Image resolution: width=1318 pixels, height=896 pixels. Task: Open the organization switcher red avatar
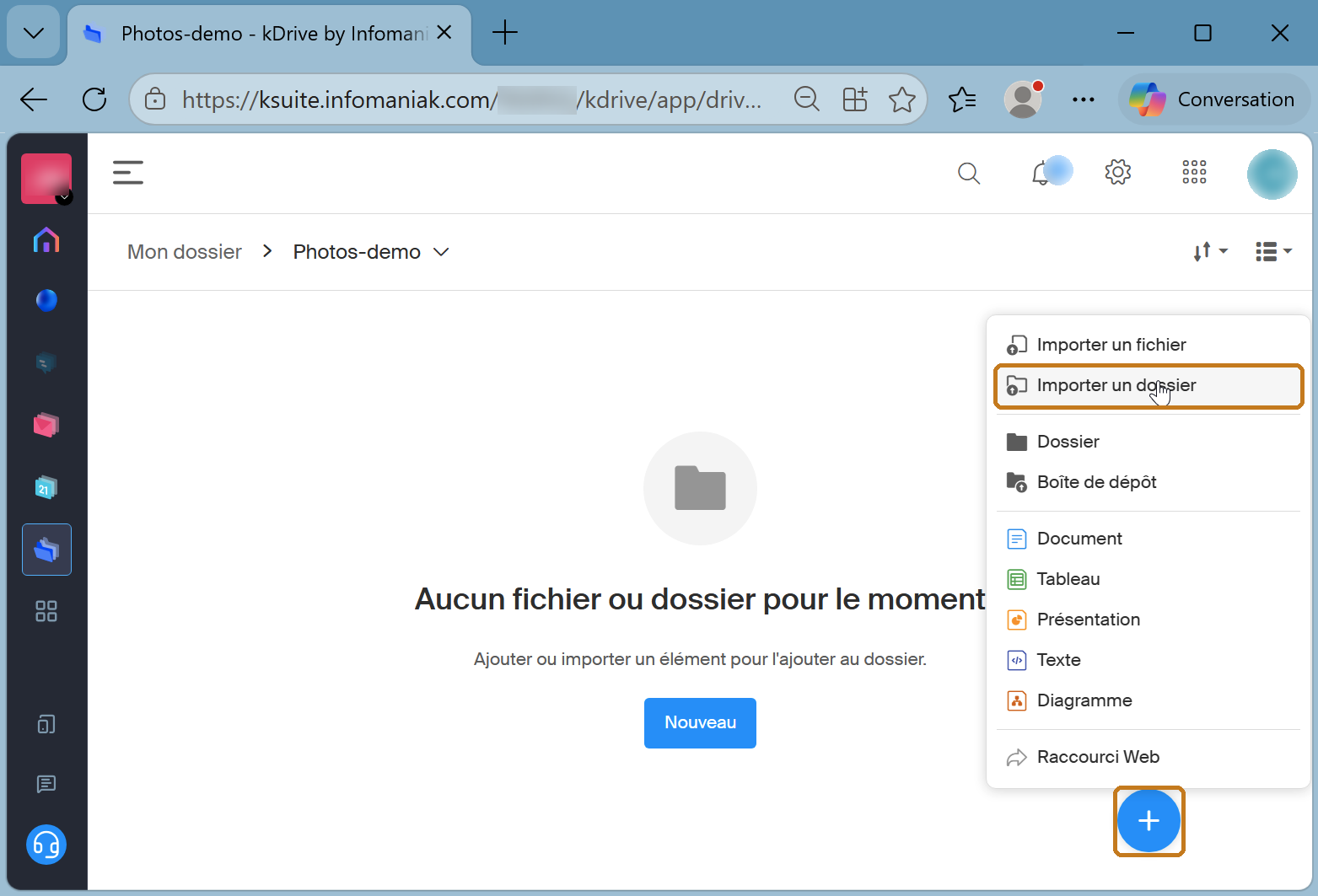(x=46, y=179)
